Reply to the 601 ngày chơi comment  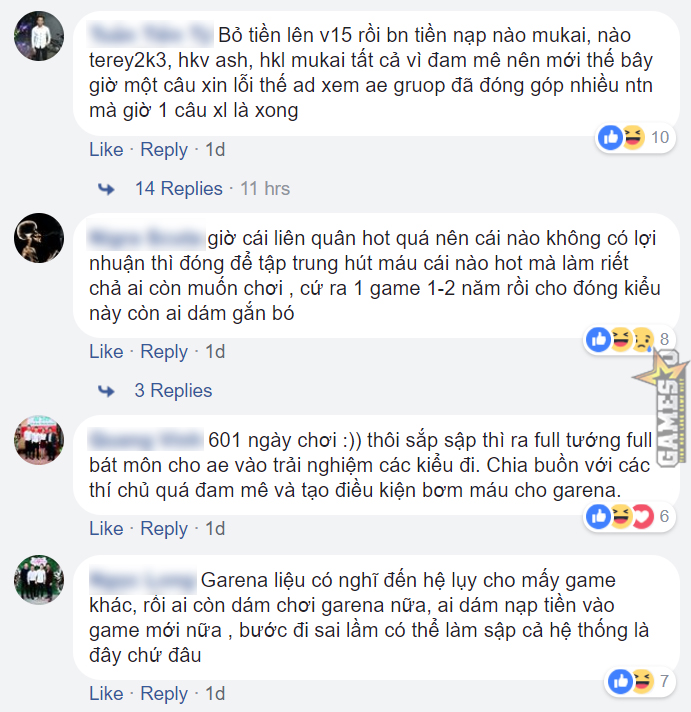164,529
